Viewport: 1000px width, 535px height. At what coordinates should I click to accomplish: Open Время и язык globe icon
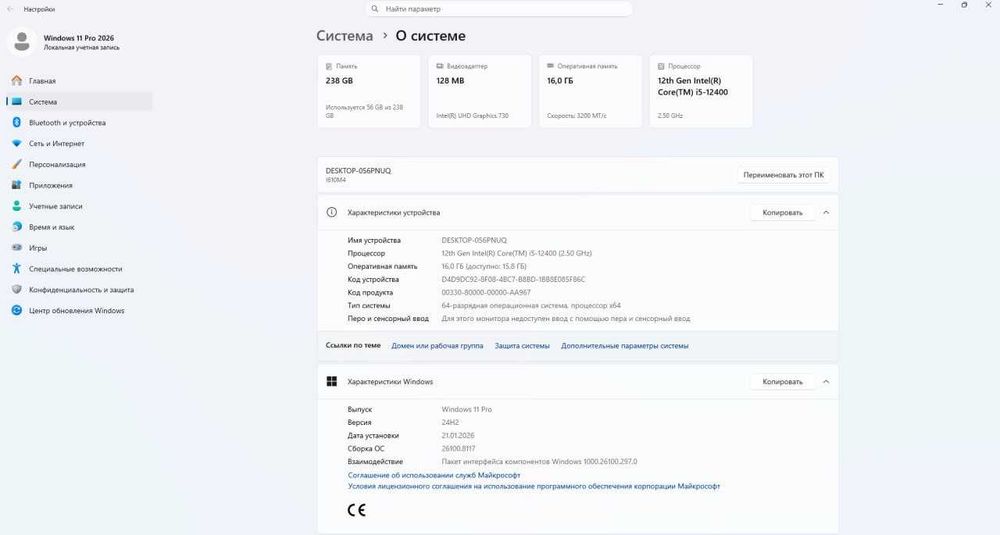coord(17,227)
